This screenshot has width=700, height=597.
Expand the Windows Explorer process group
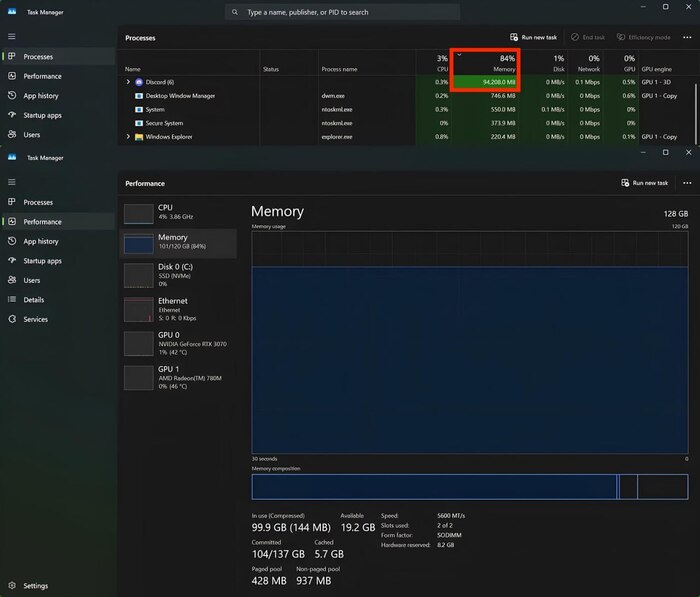coord(128,137)
